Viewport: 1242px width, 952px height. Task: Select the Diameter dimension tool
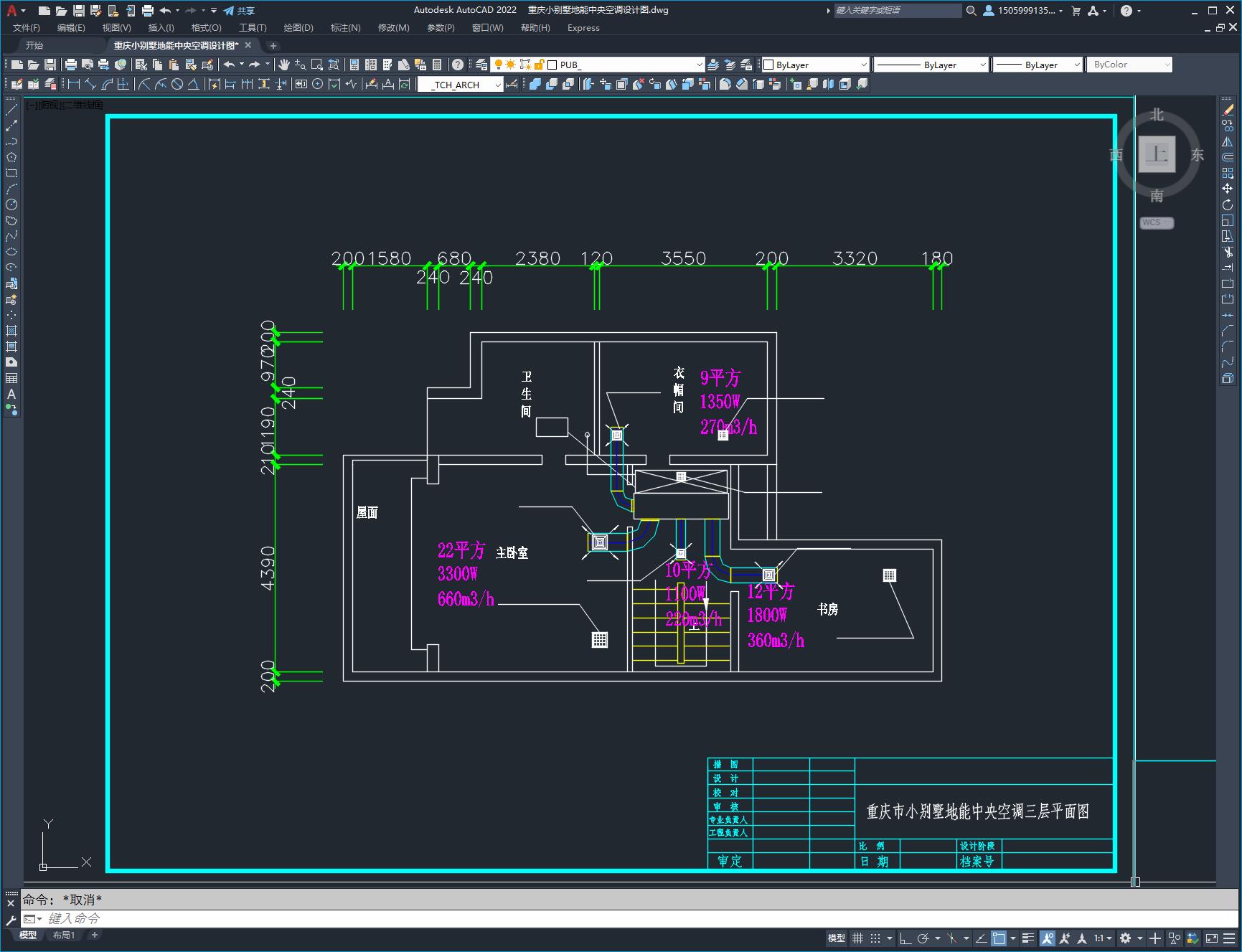click(x=177, y=84)
